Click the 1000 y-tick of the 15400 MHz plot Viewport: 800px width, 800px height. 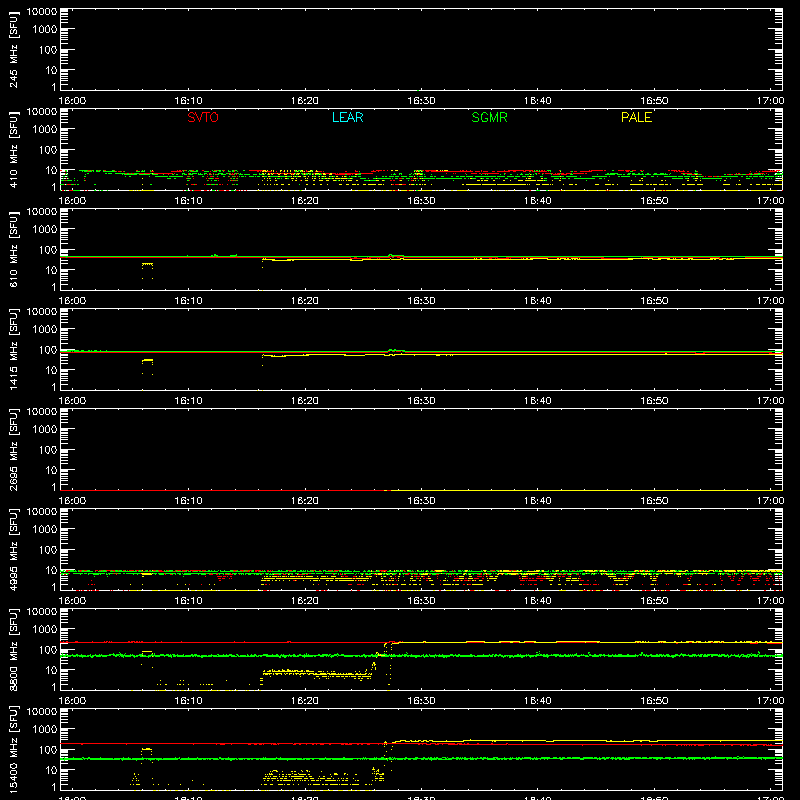click(x=44, y=730)
